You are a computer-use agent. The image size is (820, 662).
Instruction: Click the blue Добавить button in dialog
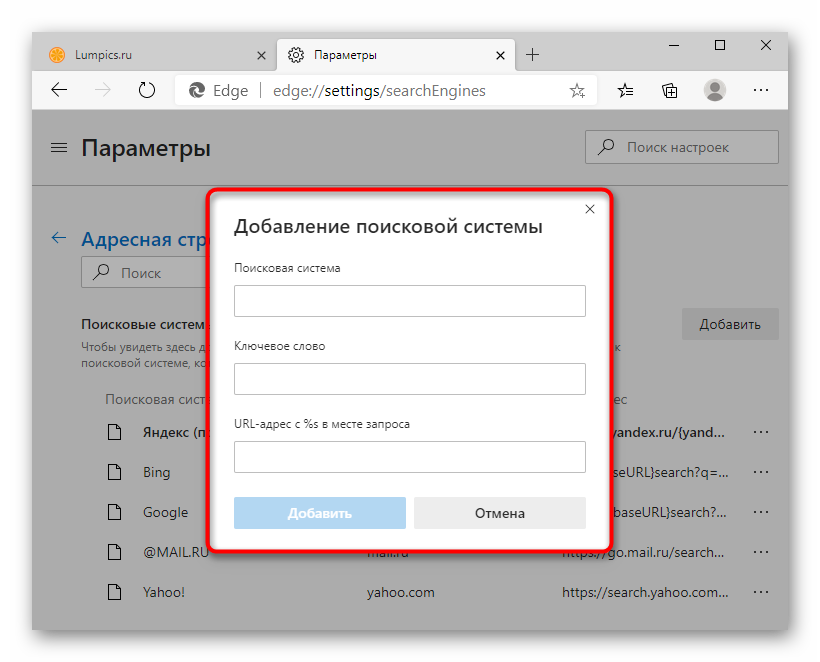(x=320, y=513)
